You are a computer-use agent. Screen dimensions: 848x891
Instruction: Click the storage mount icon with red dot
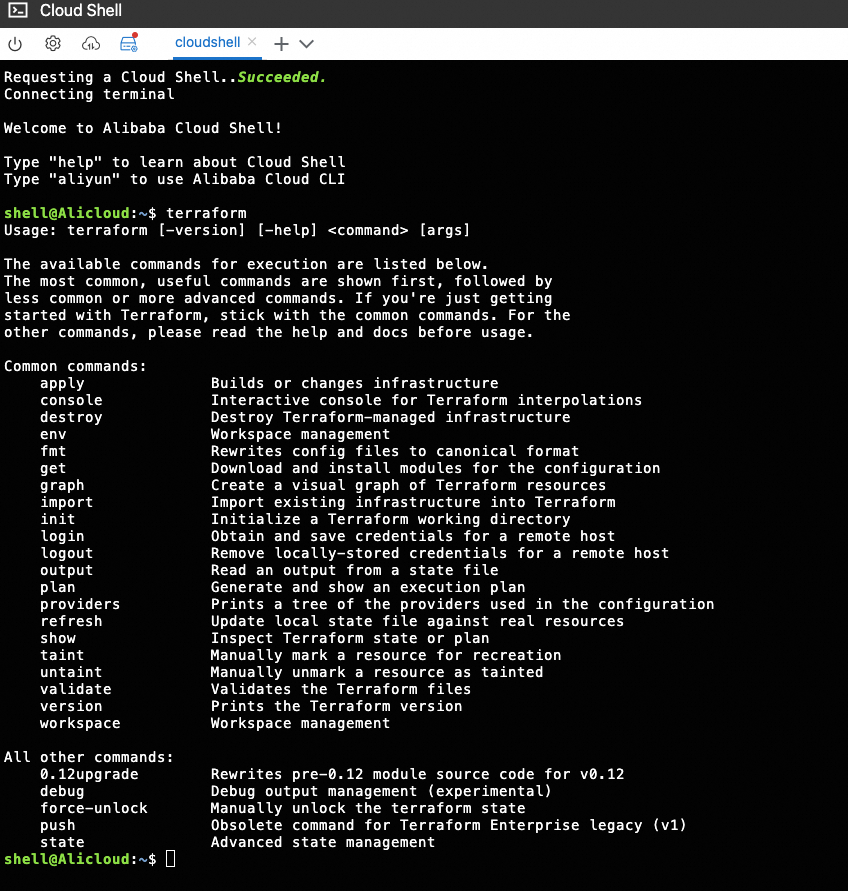point(129,43)
